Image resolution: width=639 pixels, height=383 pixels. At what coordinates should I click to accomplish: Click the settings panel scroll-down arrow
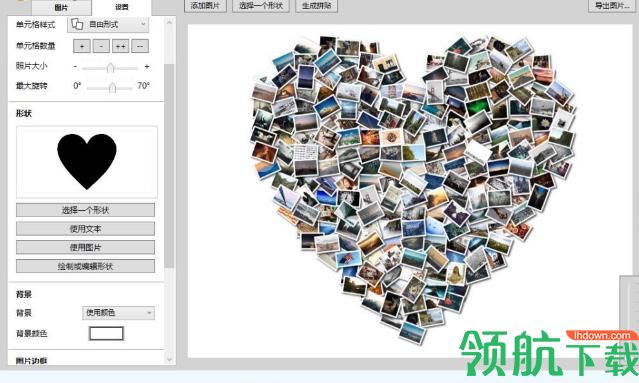[x=170, y=360]
